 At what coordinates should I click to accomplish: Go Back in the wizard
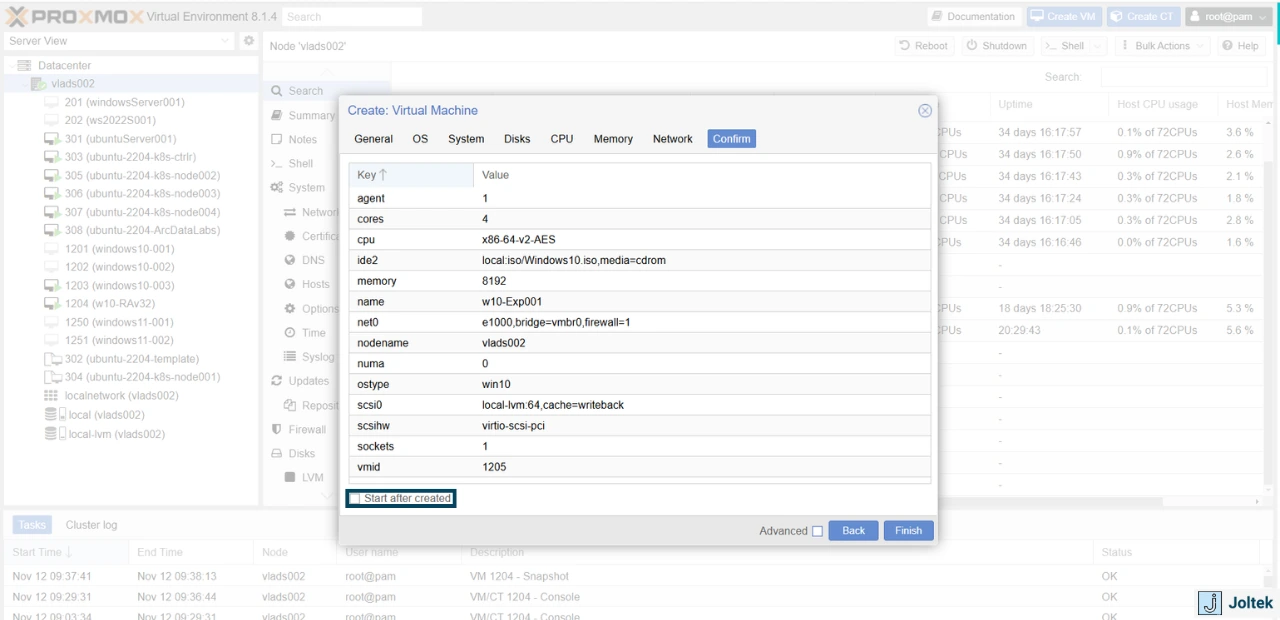[853, 531]
